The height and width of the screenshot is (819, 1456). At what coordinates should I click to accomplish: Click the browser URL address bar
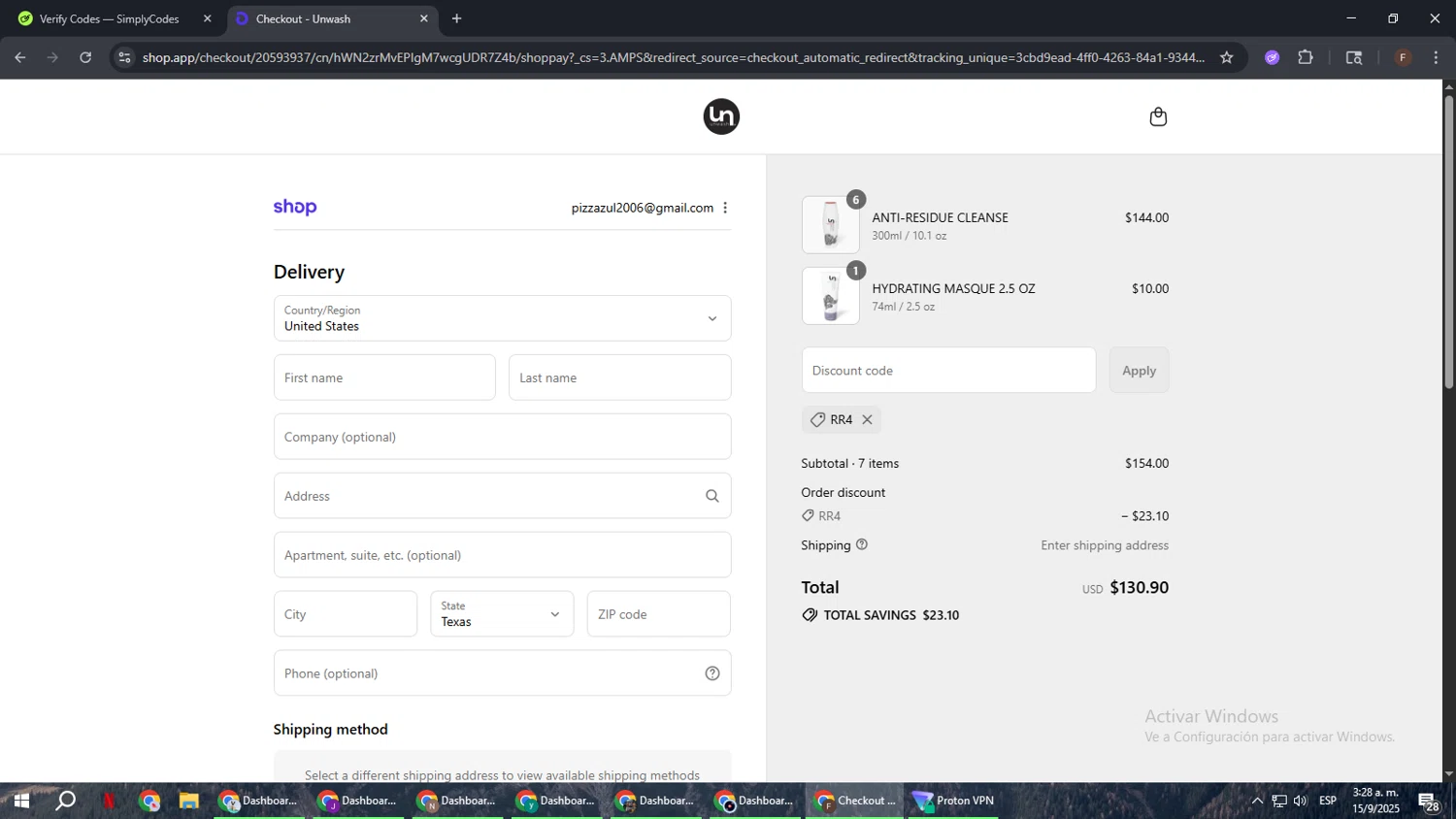click(673, 57)
